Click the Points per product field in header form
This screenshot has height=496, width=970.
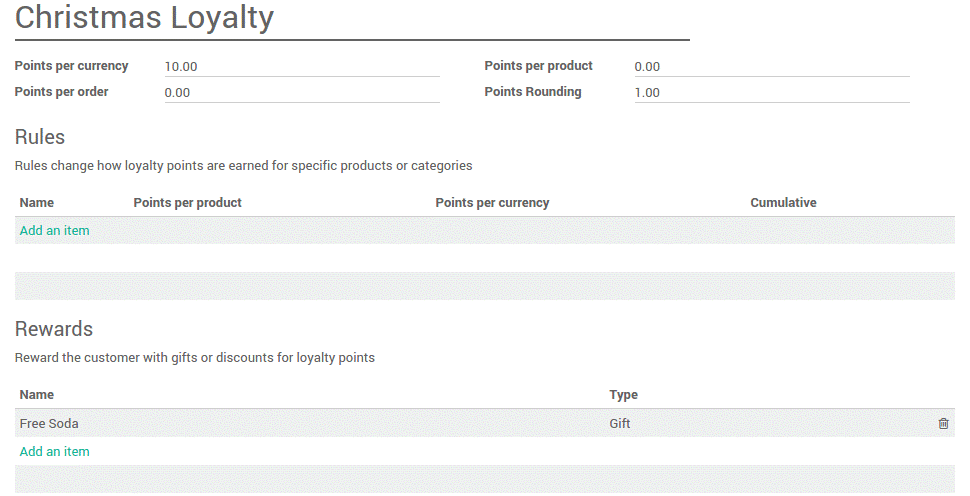(771, 67)
